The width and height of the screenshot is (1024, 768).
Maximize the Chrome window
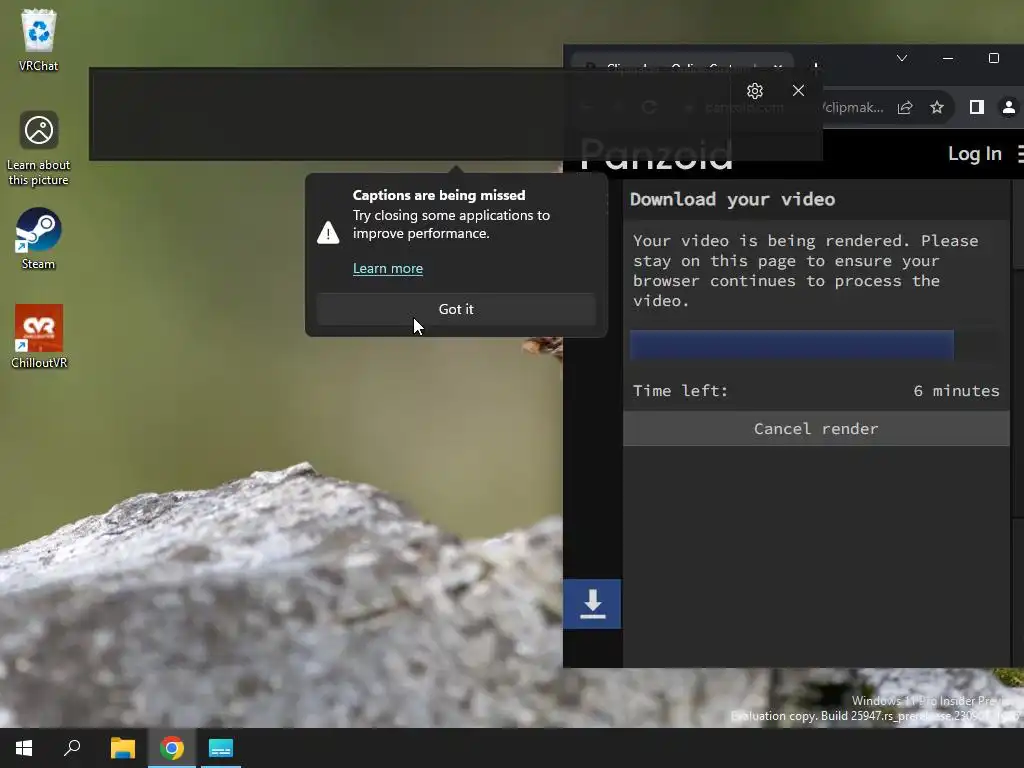pyautogui.click(x=993, y=58)
